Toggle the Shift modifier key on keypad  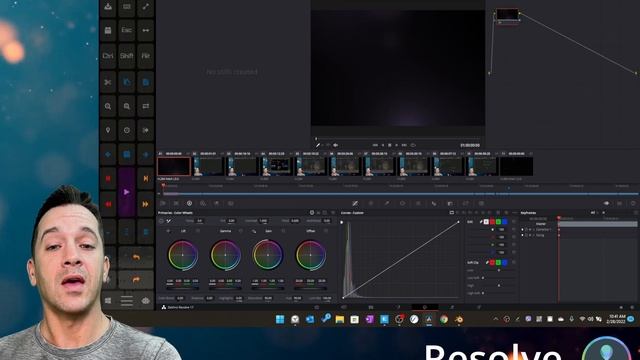tap(127, 56)
